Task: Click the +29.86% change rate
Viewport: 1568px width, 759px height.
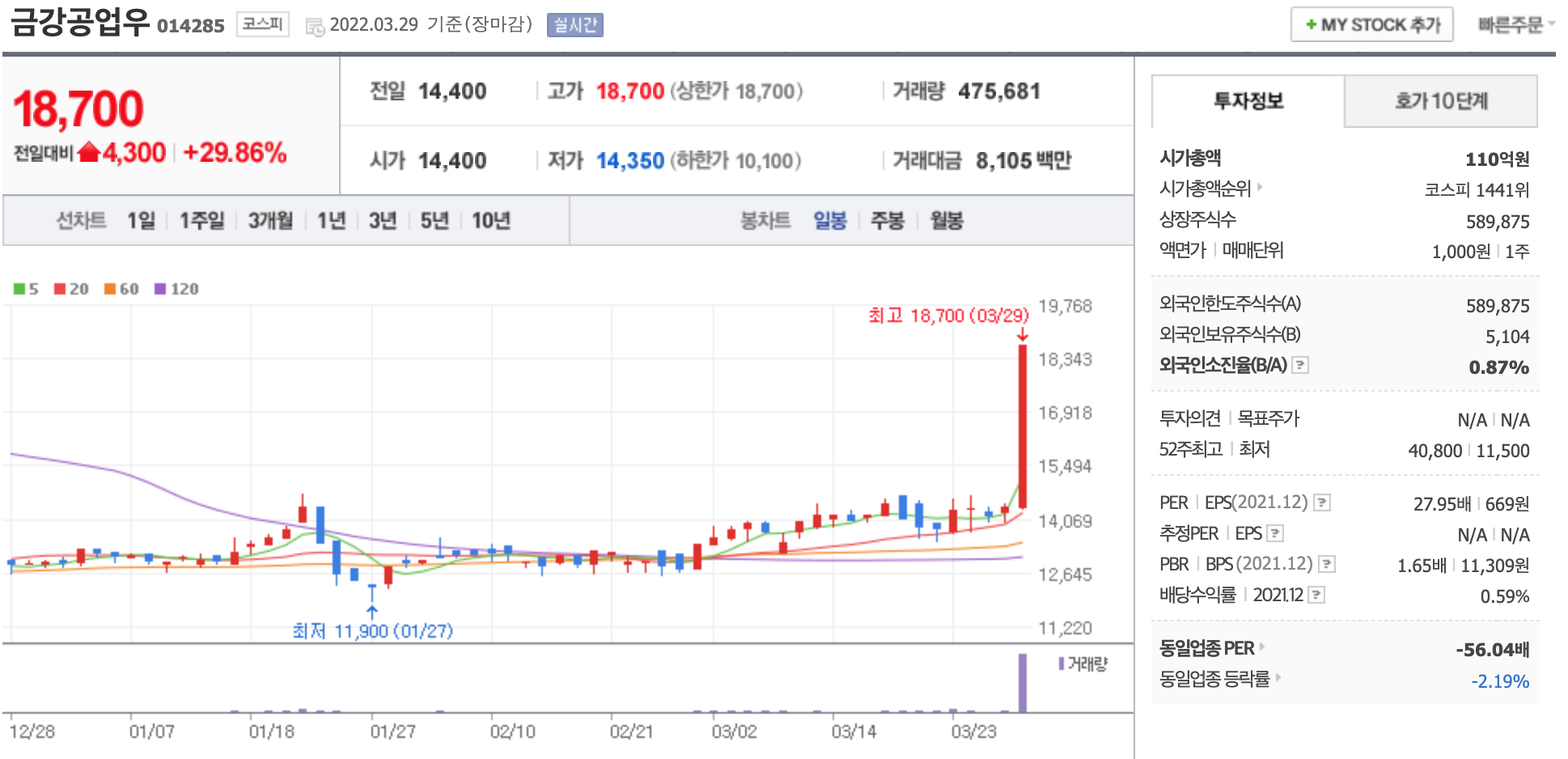Action: (235, 152)
